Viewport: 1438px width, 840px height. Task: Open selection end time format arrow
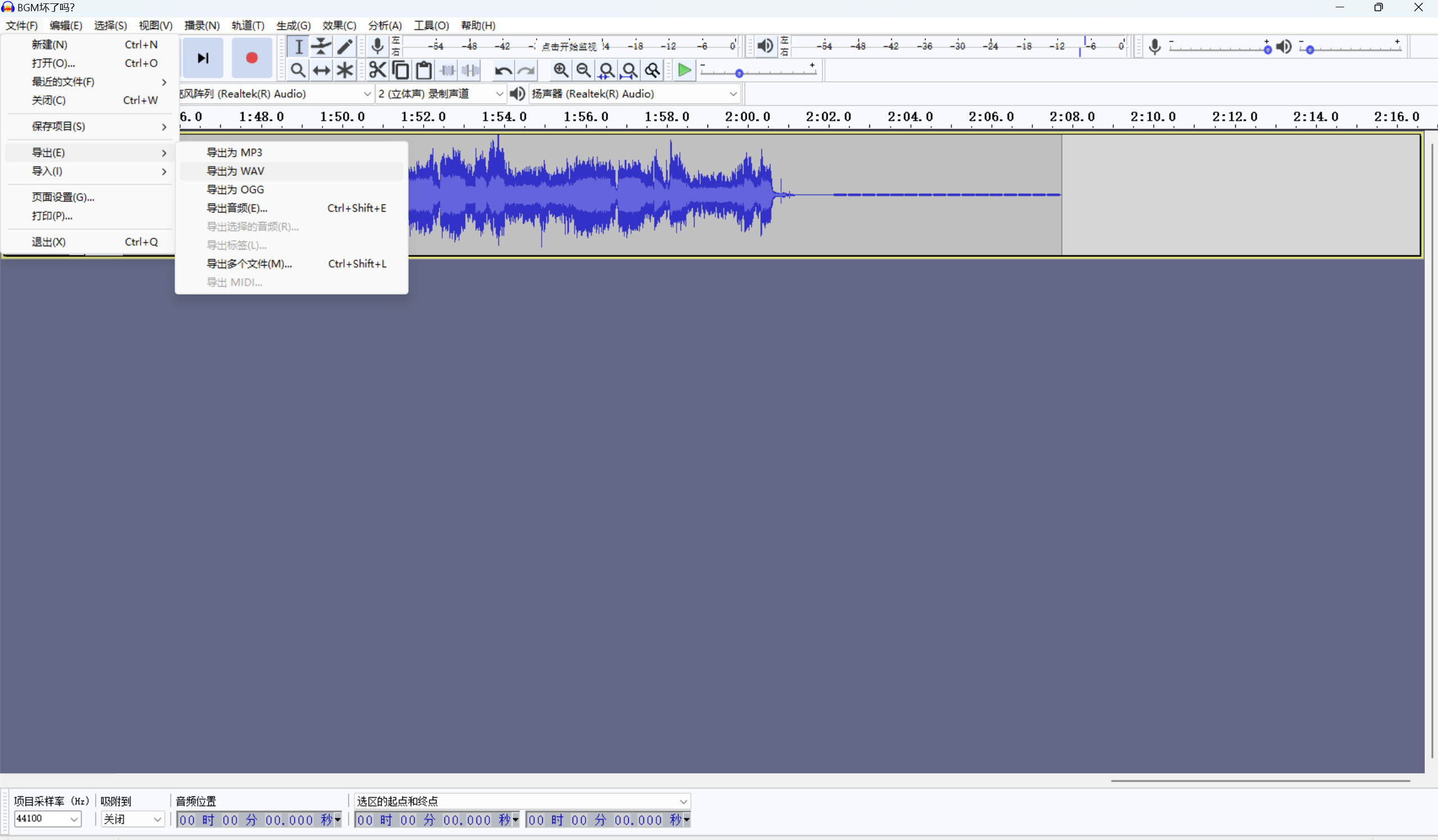coord(687,820)
